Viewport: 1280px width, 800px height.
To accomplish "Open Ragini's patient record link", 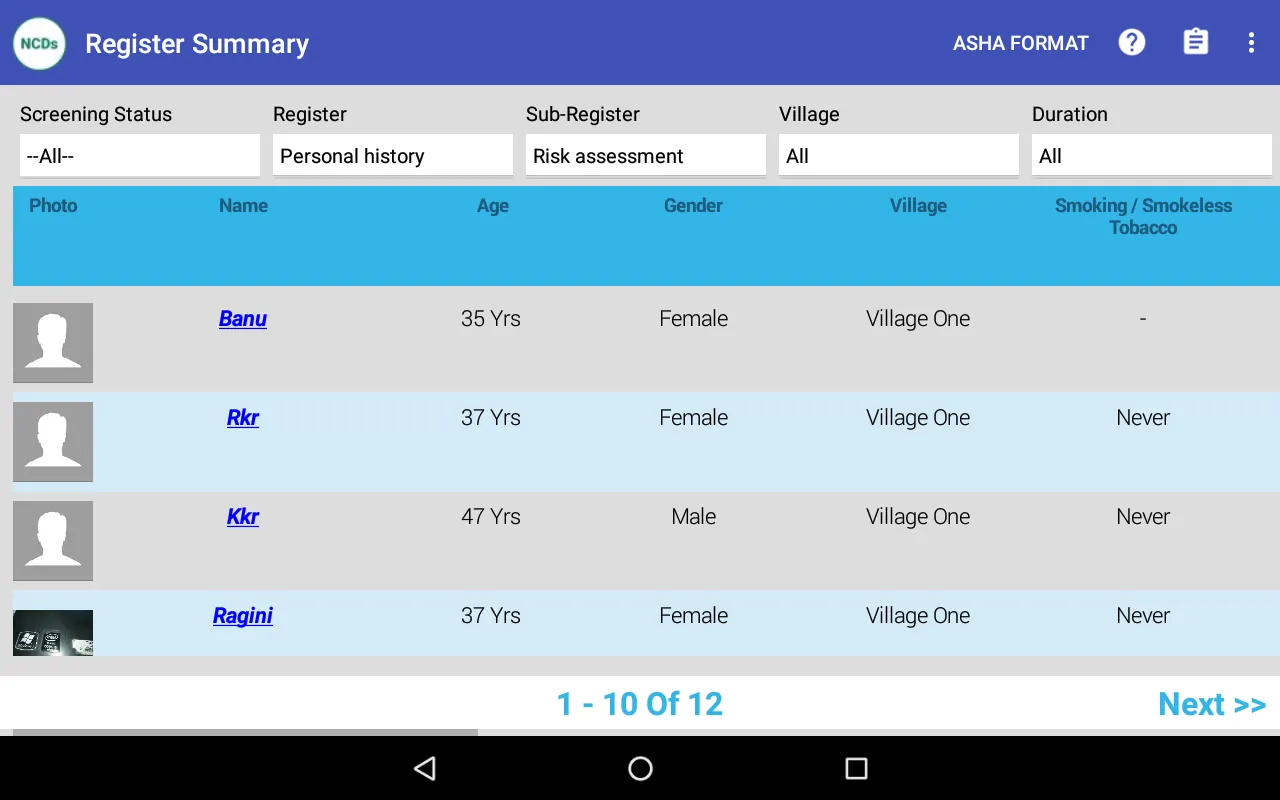I will [x=242, y=616].
